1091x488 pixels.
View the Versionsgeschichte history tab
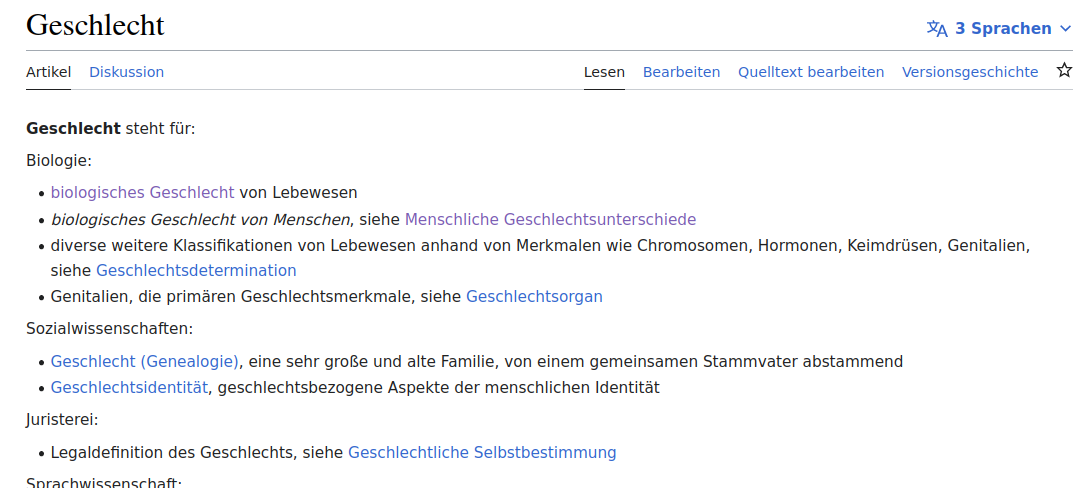(970, 72)
